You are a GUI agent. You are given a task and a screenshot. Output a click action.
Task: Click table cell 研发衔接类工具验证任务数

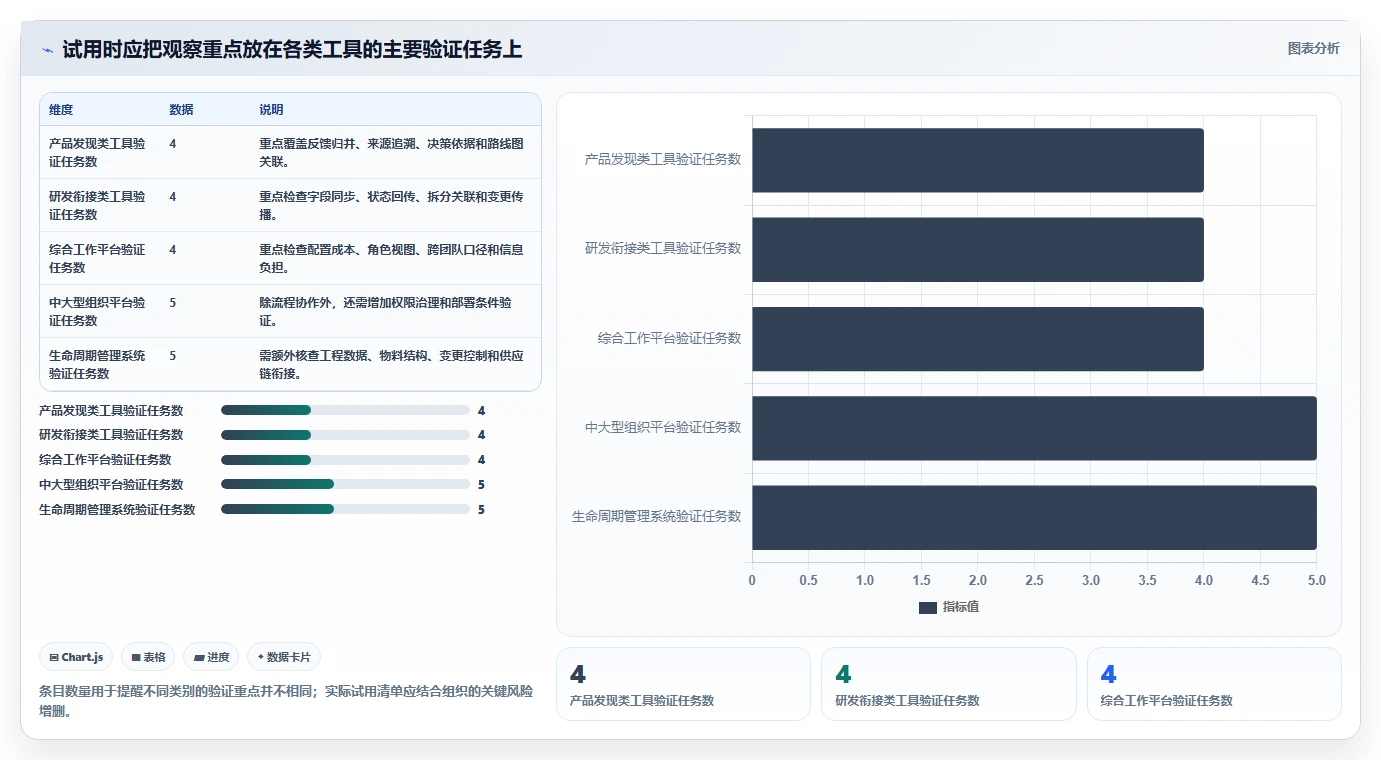point(99,205)
